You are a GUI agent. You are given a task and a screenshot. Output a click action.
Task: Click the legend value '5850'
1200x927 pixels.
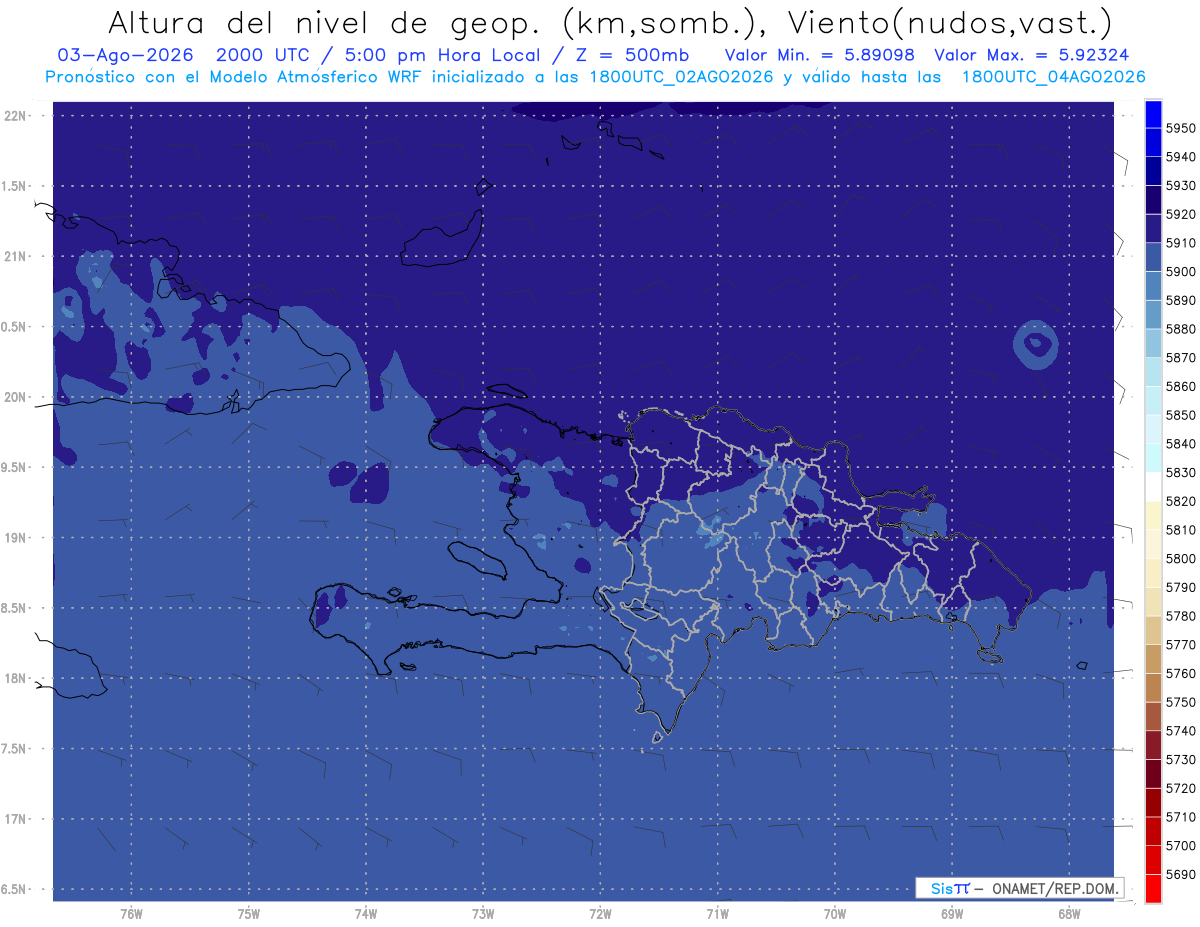[x=1180, y=415]
